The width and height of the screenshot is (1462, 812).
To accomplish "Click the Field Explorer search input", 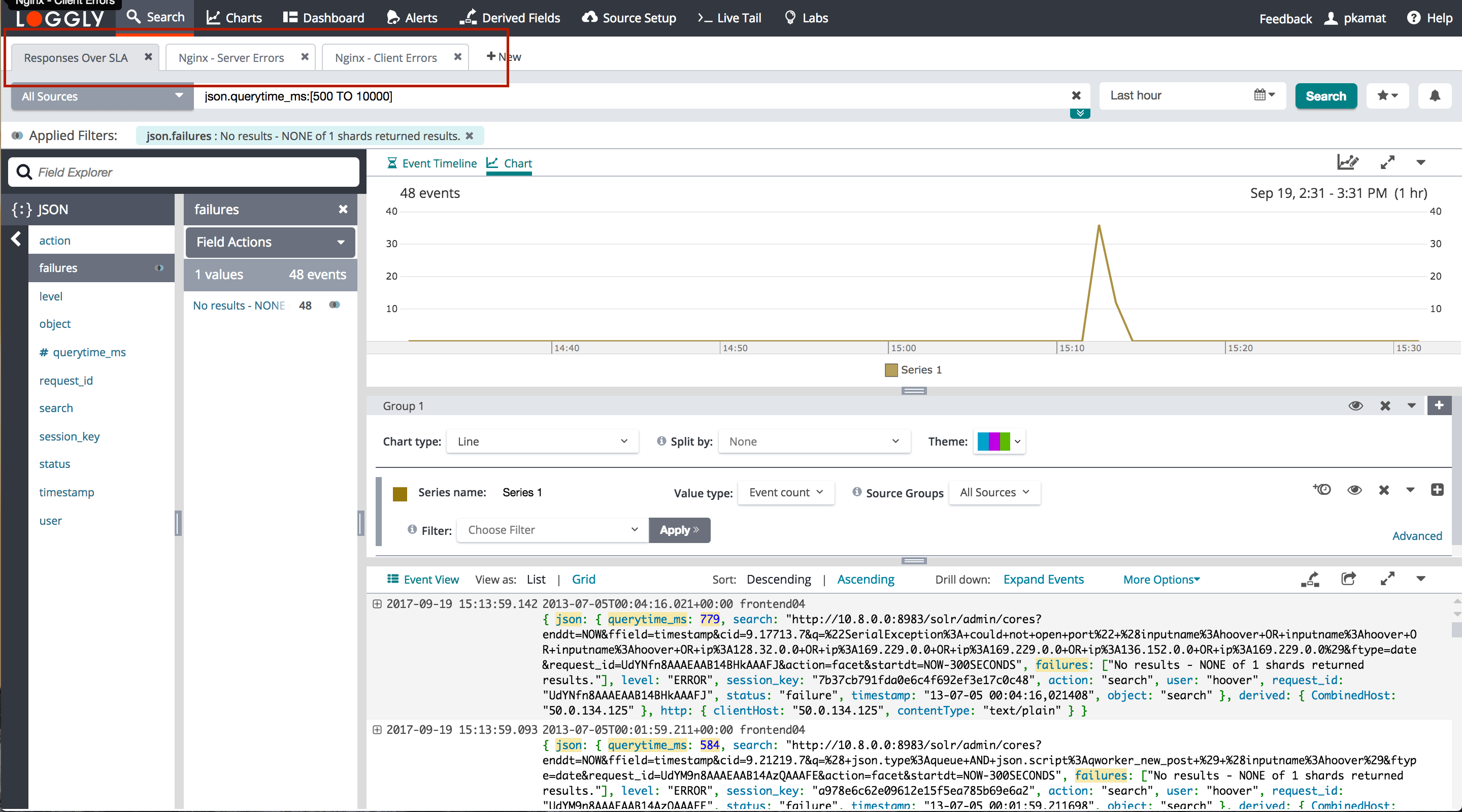I will [x=184, y=172].
